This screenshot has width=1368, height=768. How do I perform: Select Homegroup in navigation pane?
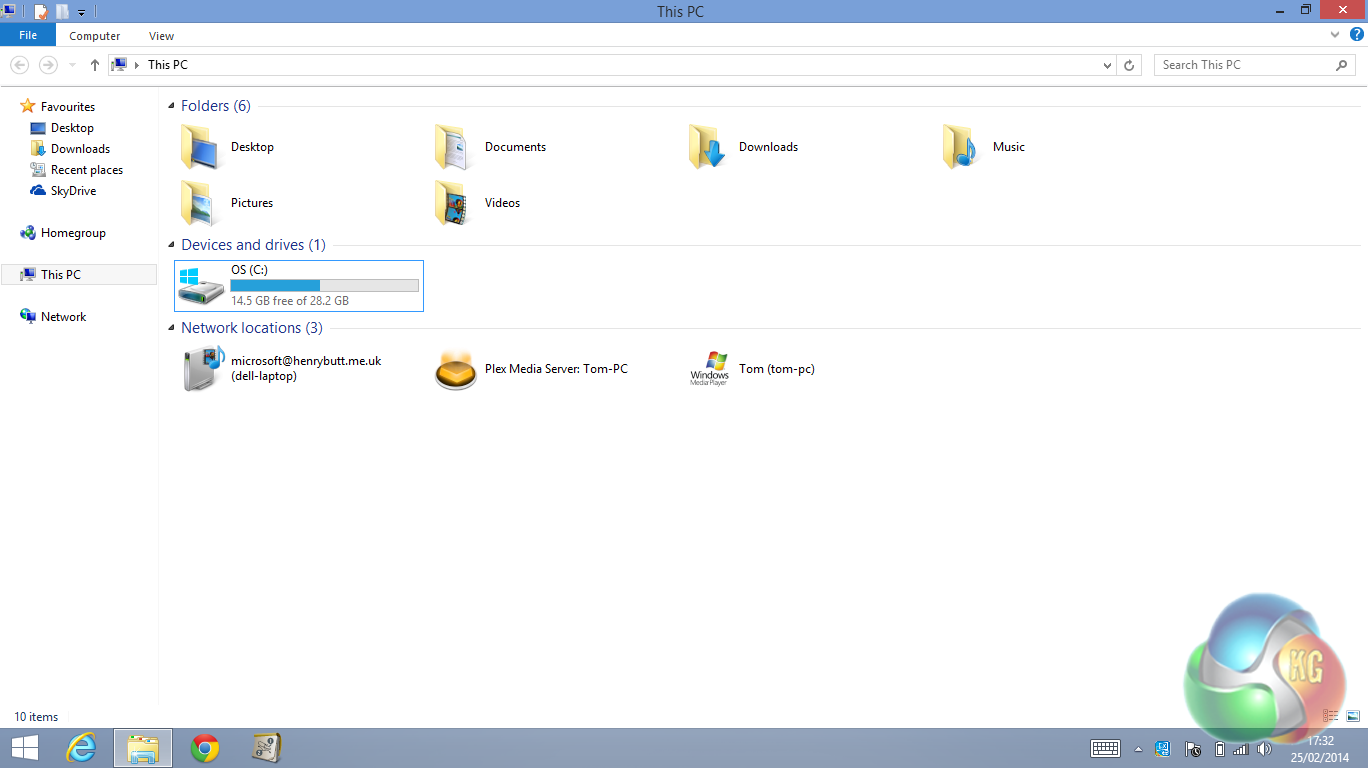pyautogui.click(x=73, y=233)
